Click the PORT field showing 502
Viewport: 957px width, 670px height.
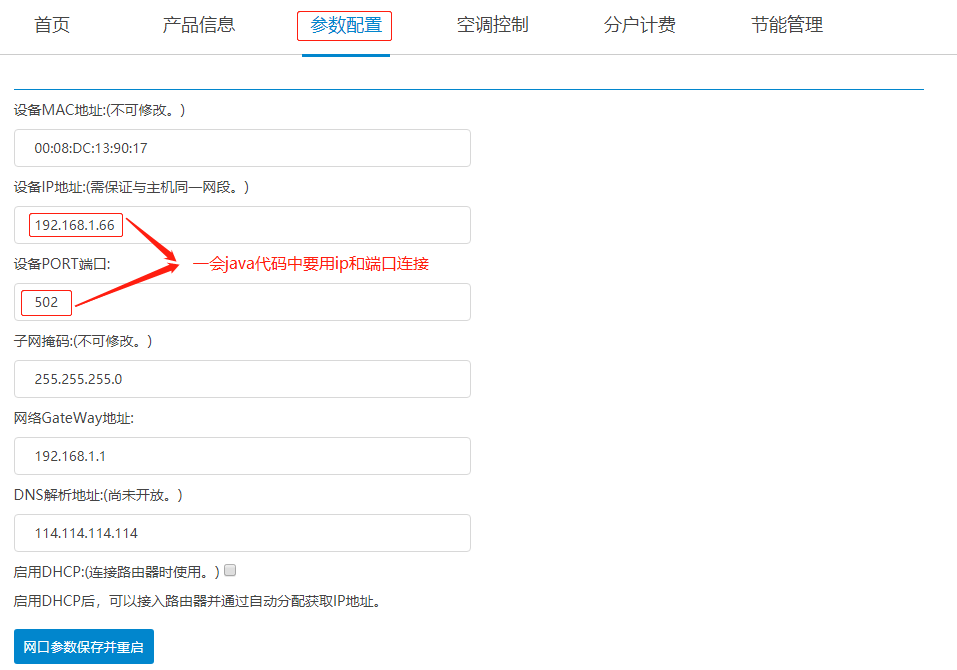(x=242, y=302)
